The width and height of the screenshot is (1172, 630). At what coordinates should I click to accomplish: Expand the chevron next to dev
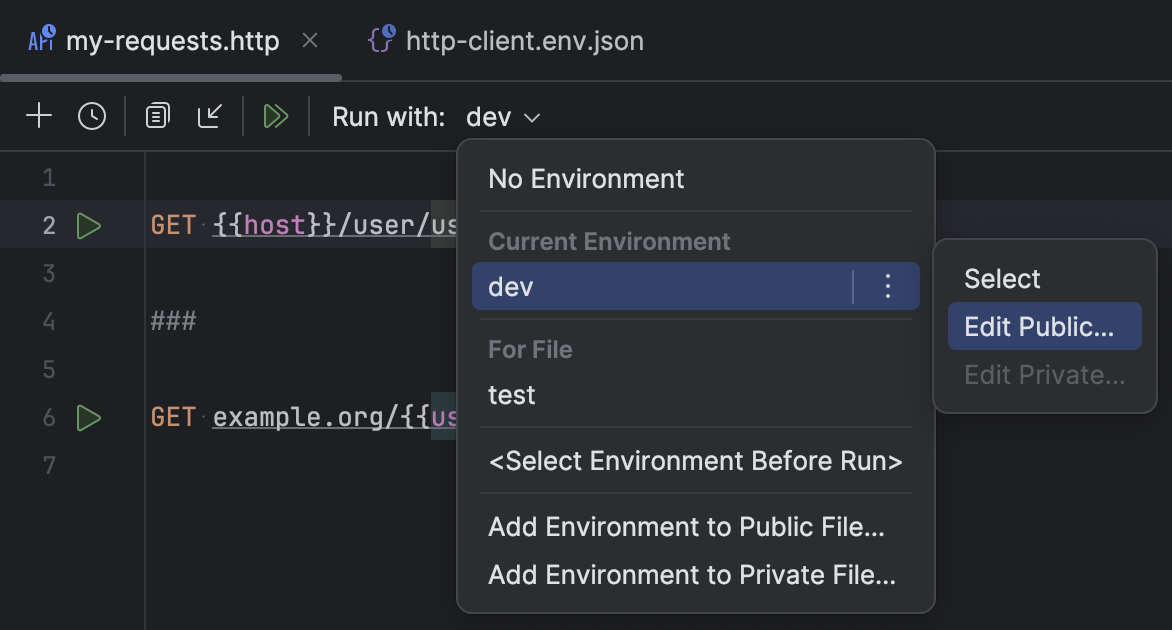coord(533,117)
